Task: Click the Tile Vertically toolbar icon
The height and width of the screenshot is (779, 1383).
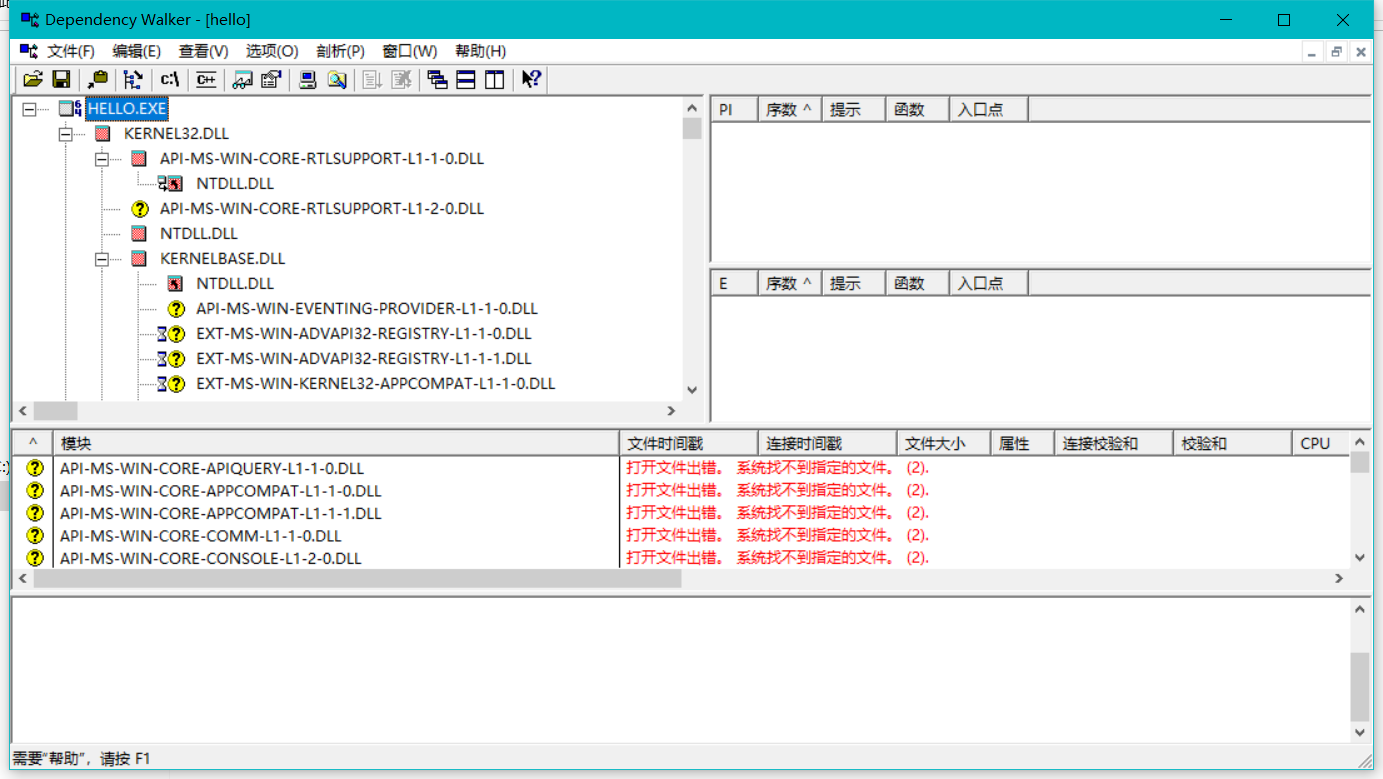Action: [x=495, y=80]
